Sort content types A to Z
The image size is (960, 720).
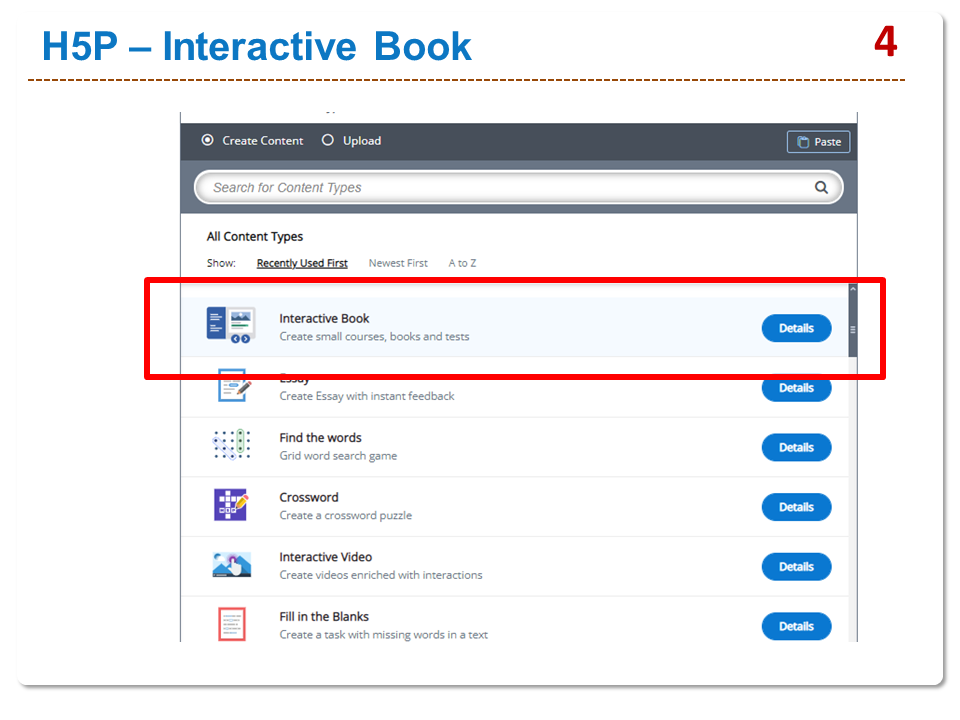pos(462,263)
